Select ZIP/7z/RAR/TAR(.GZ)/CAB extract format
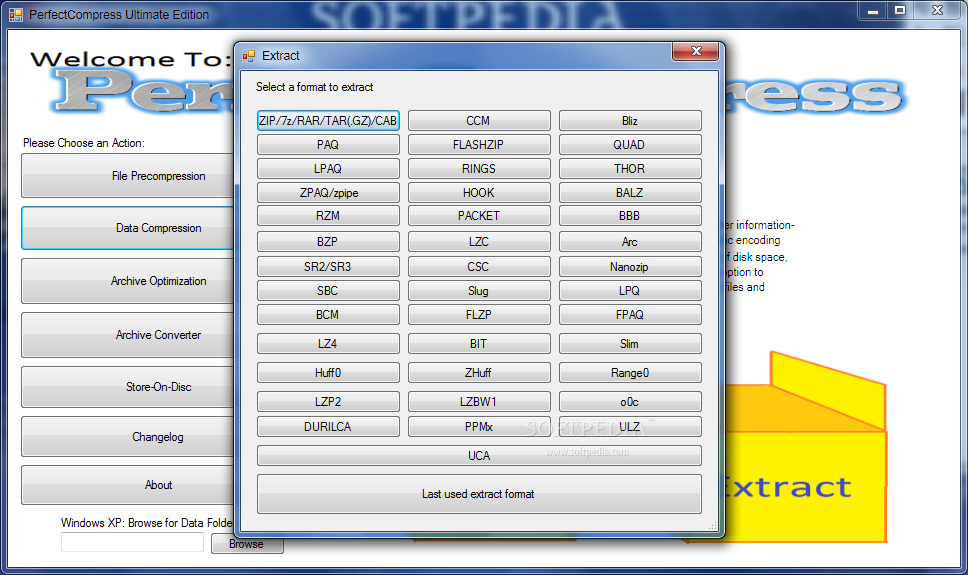Image resolution: width=968 pixels, height=575 pixels. 328,120
